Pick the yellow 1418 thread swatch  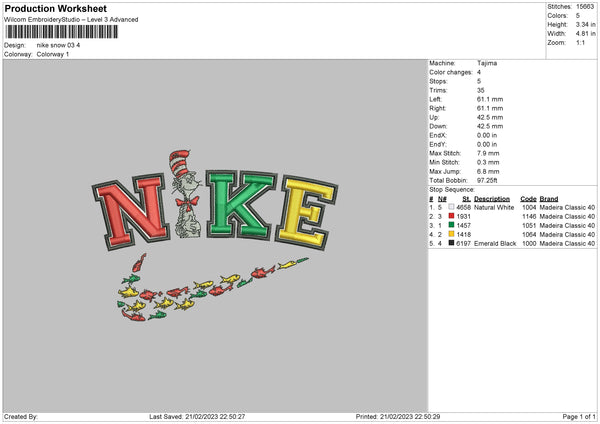click(452, 234)
